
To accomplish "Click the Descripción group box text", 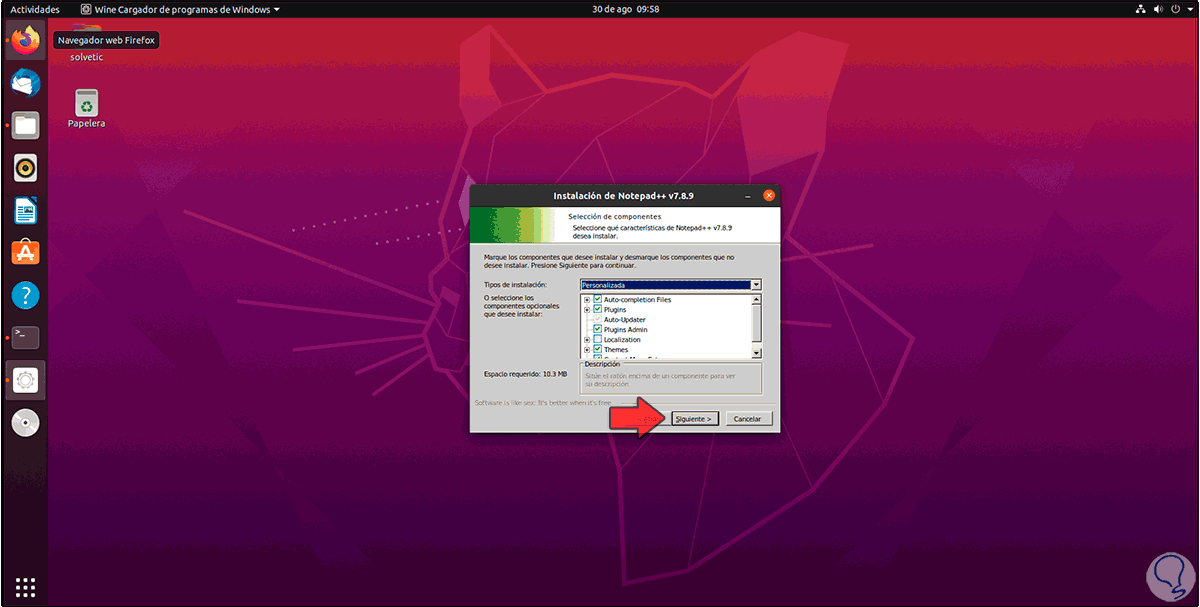I will [x=603, y=364].
